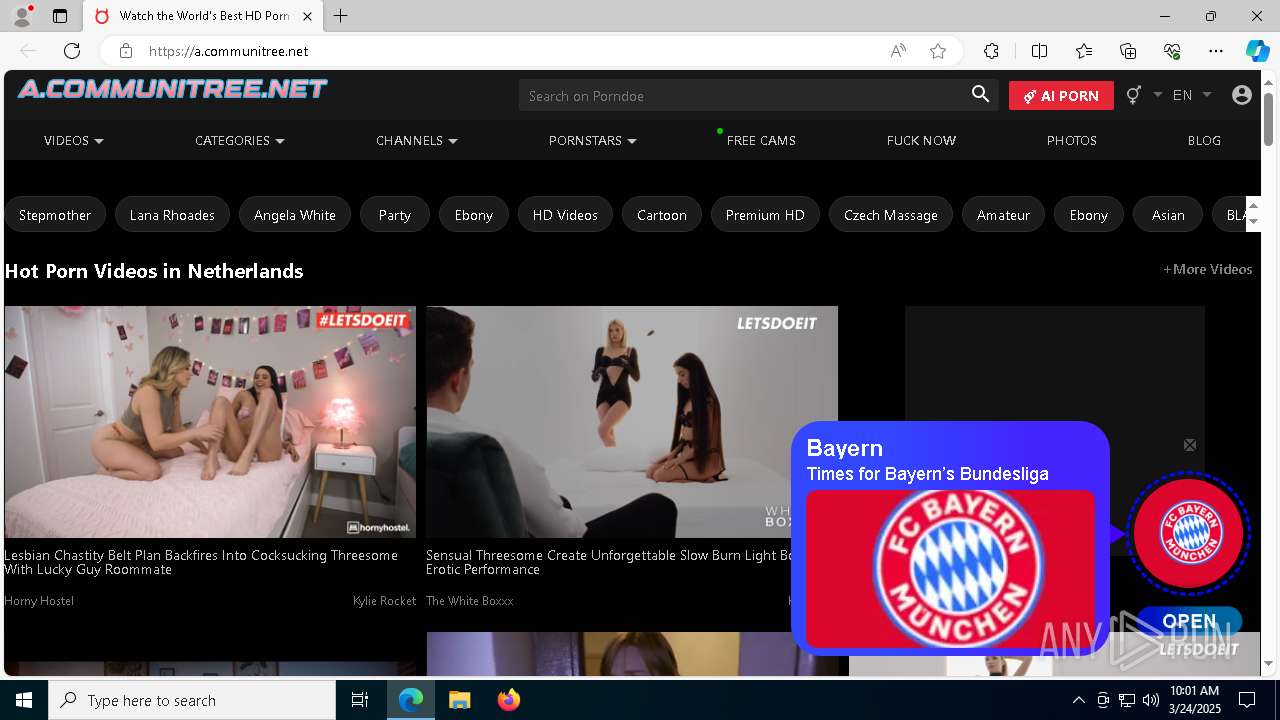Expand the Channels dropdown menu
Image resolution: width=1280 pixels, height=720 pixels.
point(417,141)
